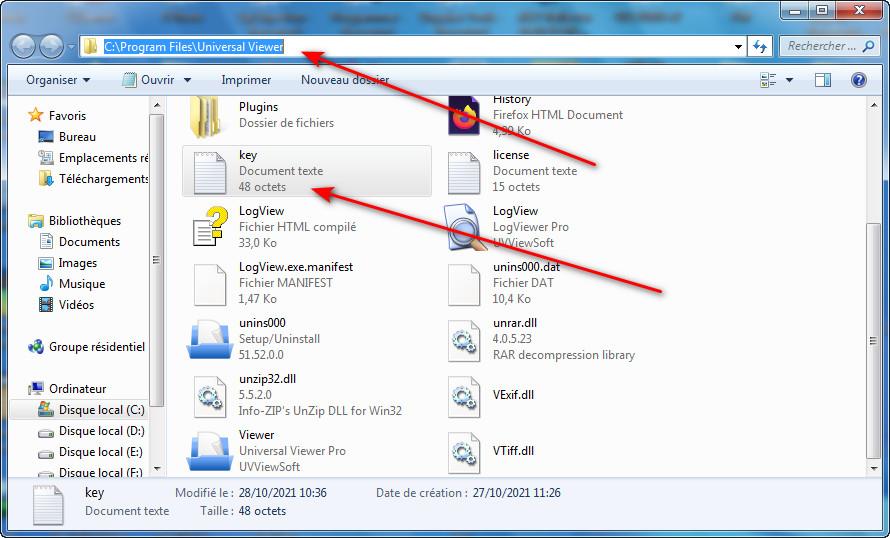The image size is (890, 538).
Task: Click the 'Info-ZIP's UnZip DLL for Win32' description
Action: [x=320, y=410]
